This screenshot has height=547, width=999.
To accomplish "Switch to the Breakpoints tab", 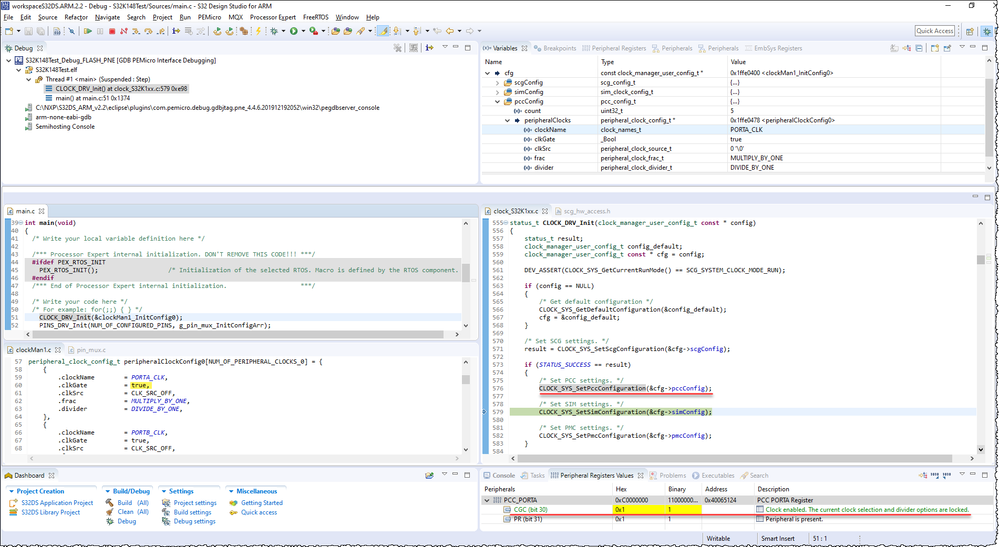I will [556, 48].
